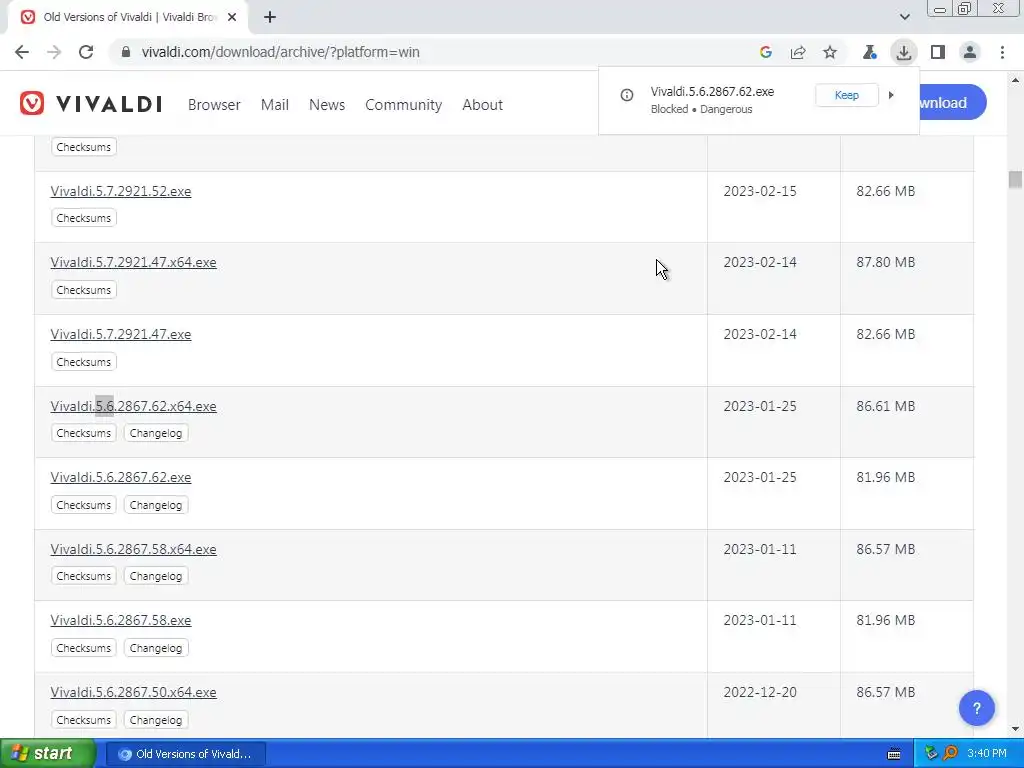Download Vivaldi.5.6.2867.58.exe
The height and width of the screenshot is (768, 1024).
click(121, 620)
